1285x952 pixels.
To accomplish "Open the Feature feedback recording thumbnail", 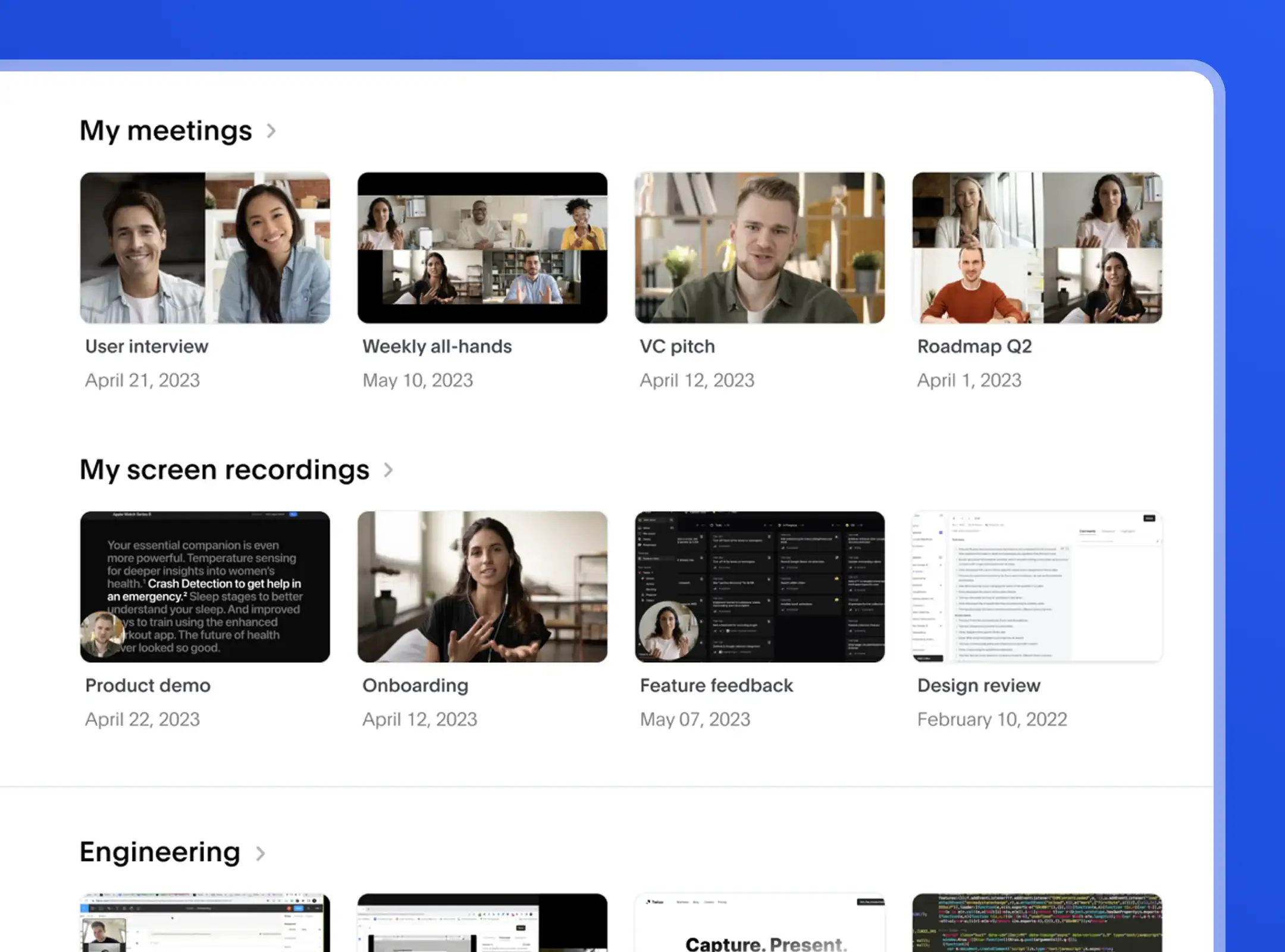I will 760,587.
